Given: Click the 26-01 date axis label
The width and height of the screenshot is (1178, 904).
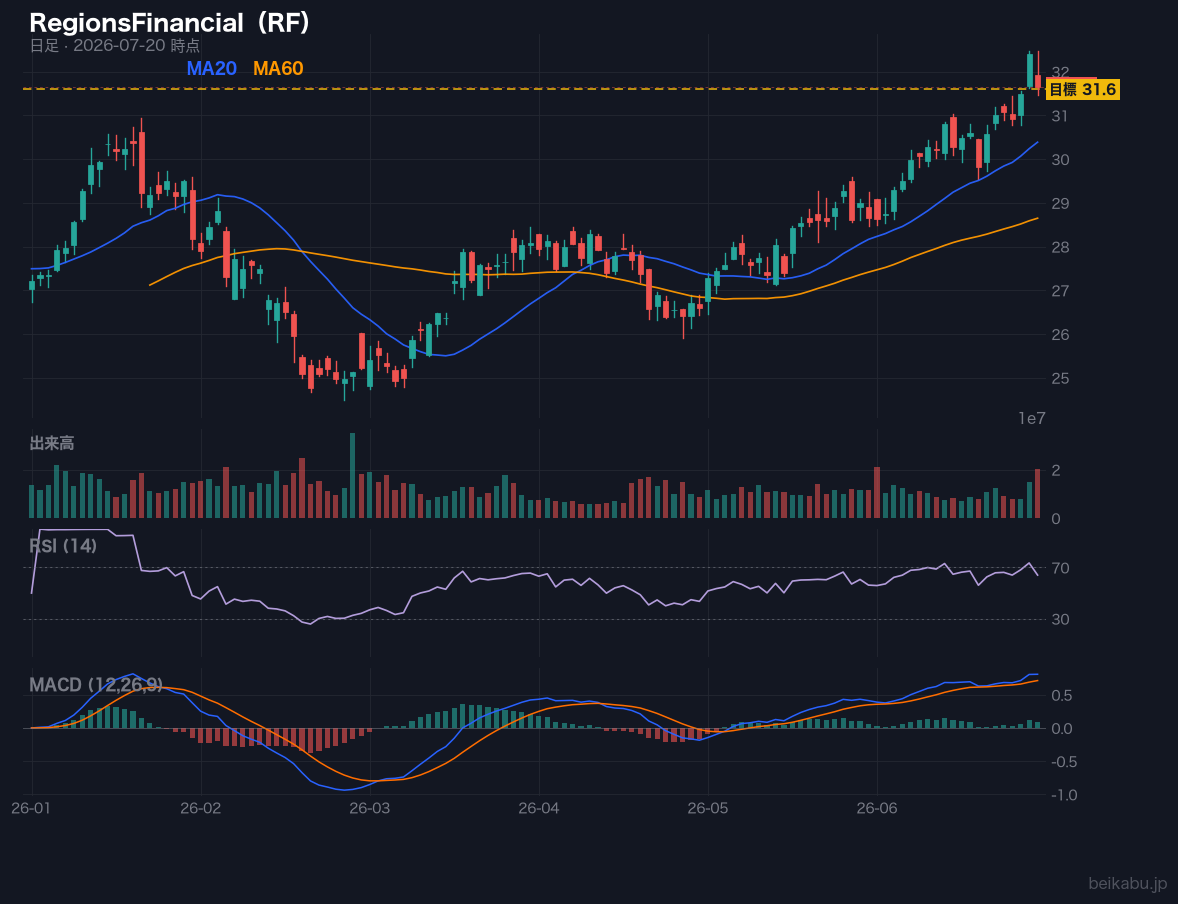Looking at the screenshot, I should pos(32,809).
